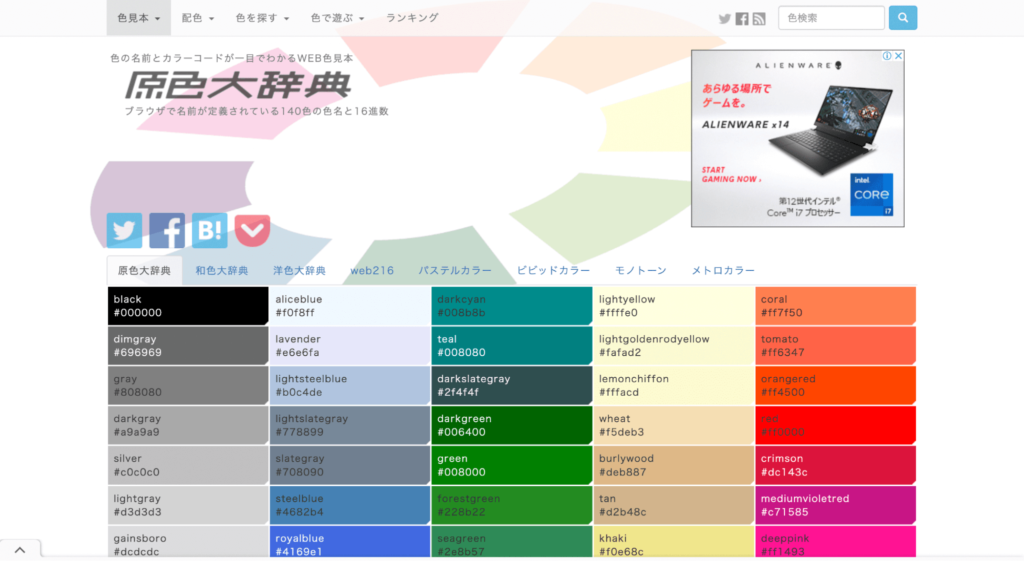Pick the teal #008080 swatch
This screenshot has width=1024, height=561.
click(x=511, y=345)
